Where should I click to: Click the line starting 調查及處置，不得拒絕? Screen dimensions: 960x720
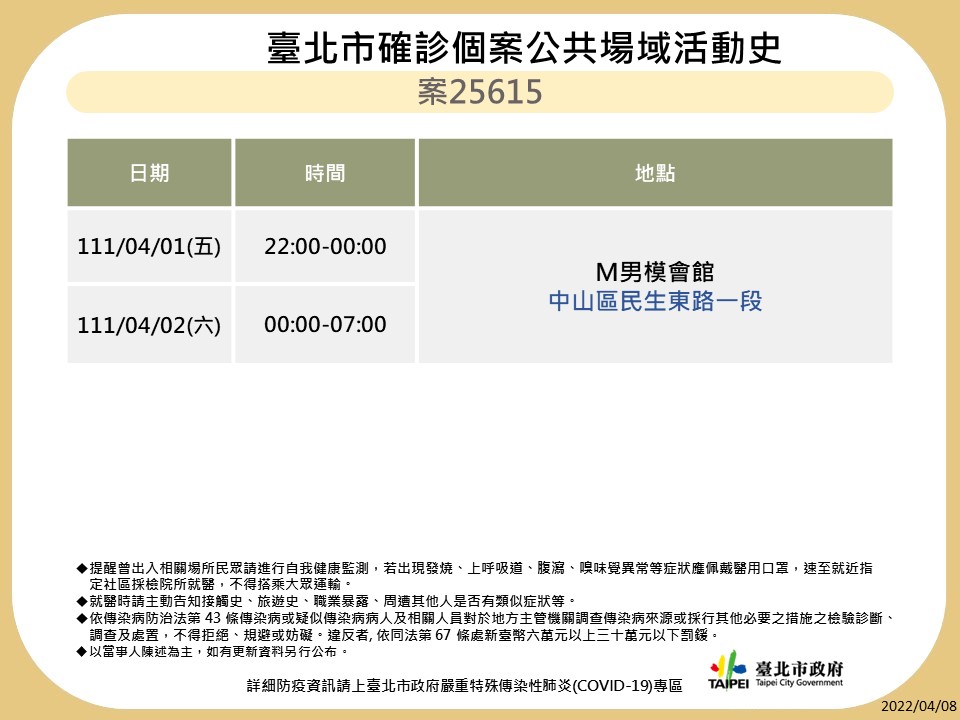pos(405,635)
